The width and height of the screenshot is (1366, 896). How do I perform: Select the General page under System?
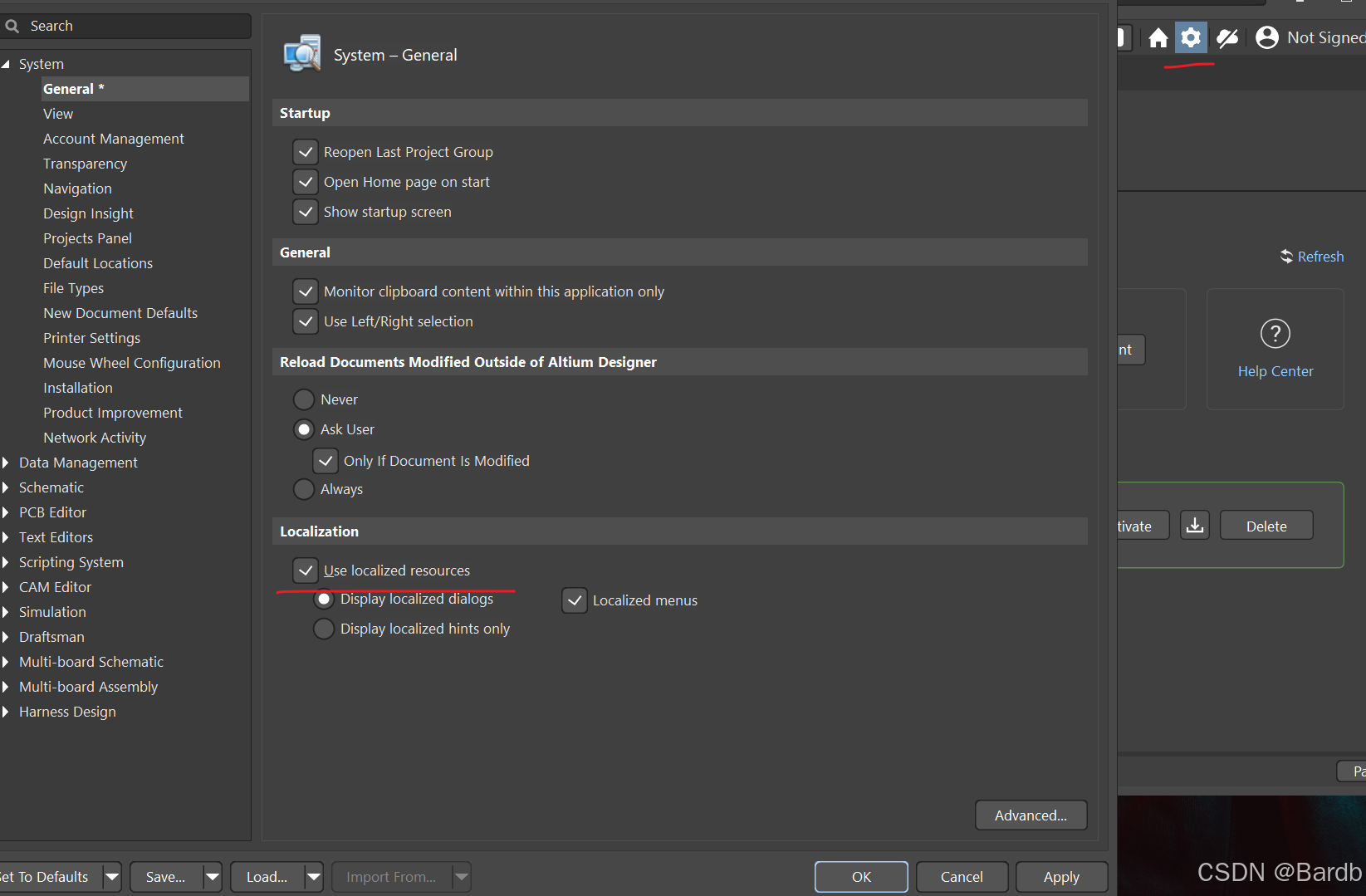[144, 89]
